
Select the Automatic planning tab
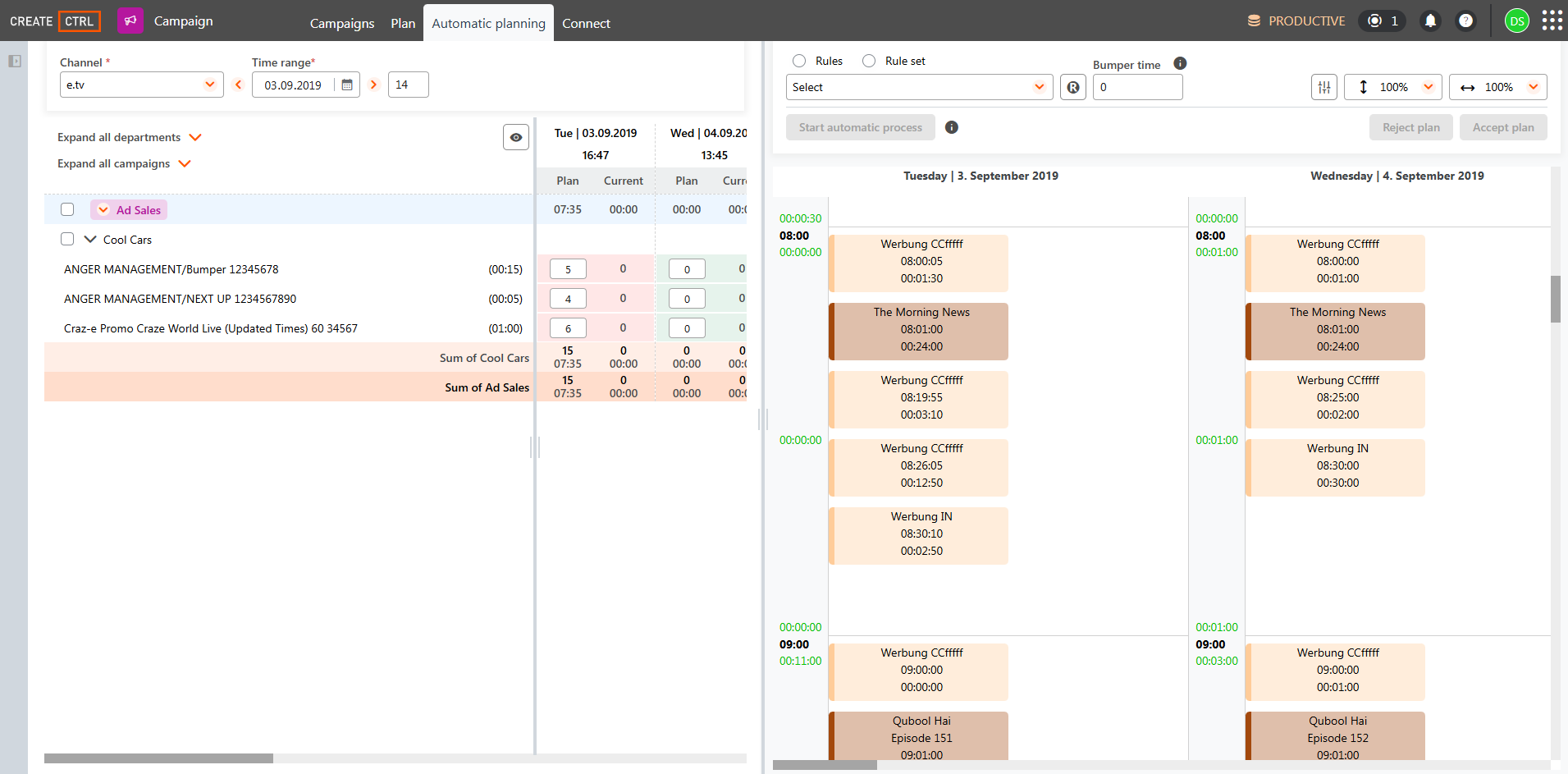point(488,23)
